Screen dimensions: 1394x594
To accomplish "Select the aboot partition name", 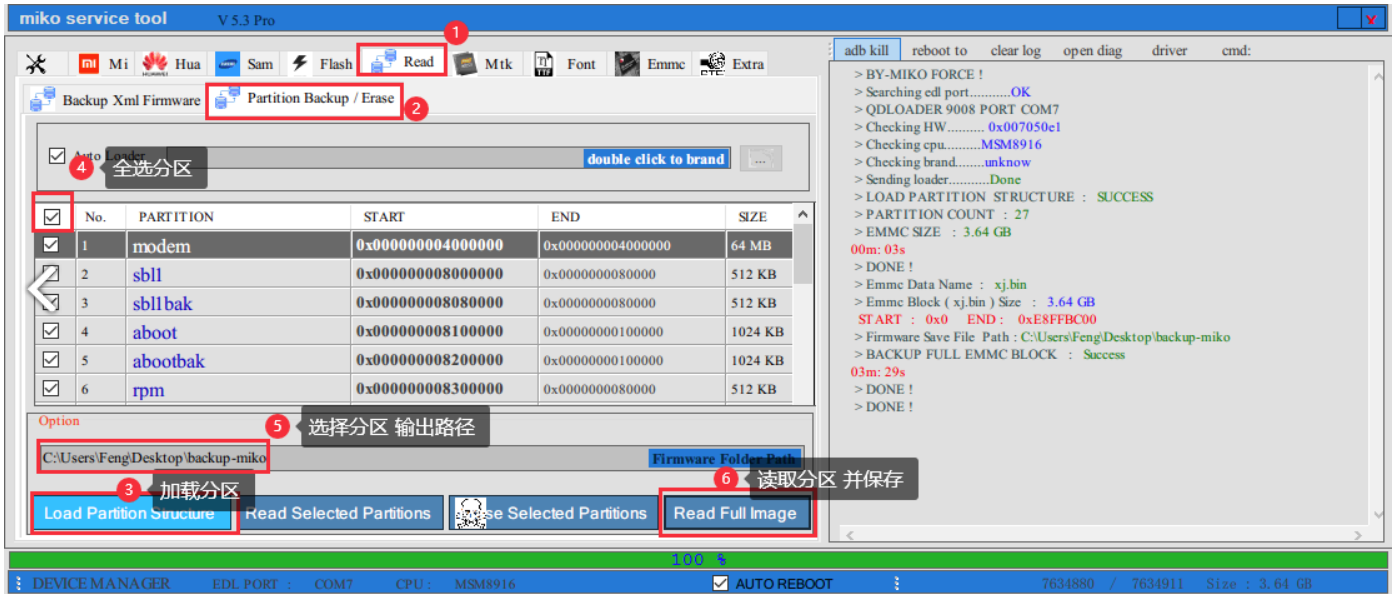I will [x=154, y=332].
